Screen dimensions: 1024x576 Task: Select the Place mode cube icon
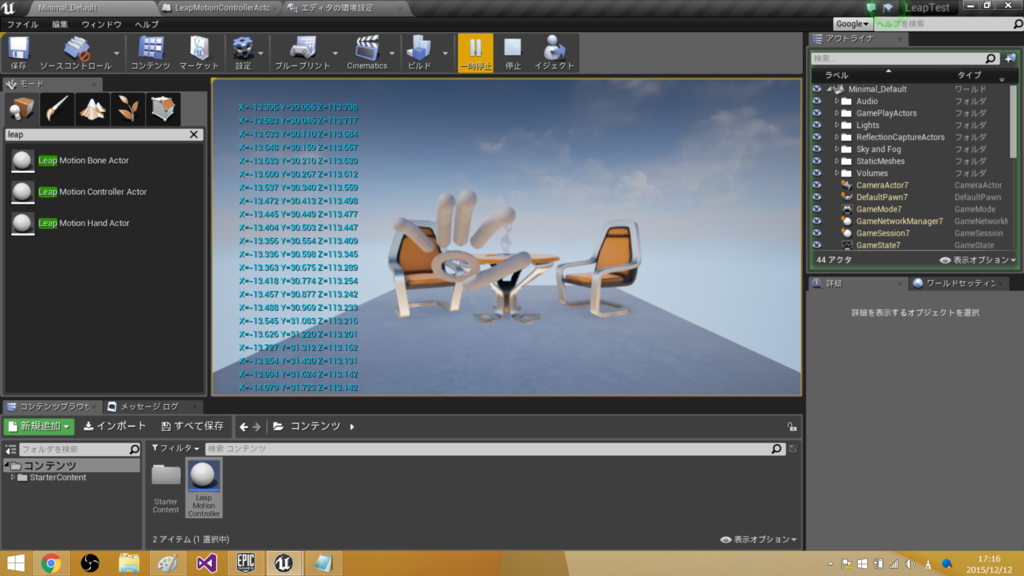(22, 108)
